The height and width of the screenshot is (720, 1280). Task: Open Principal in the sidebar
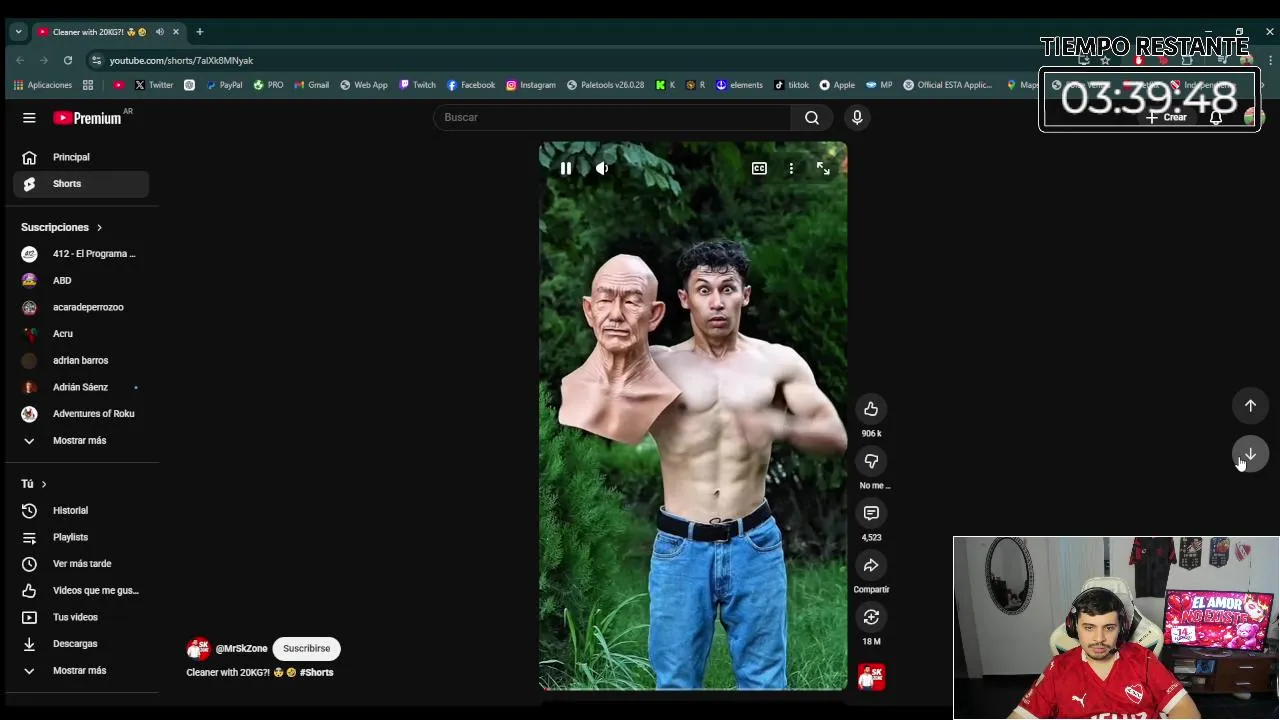tap(81, 157)
